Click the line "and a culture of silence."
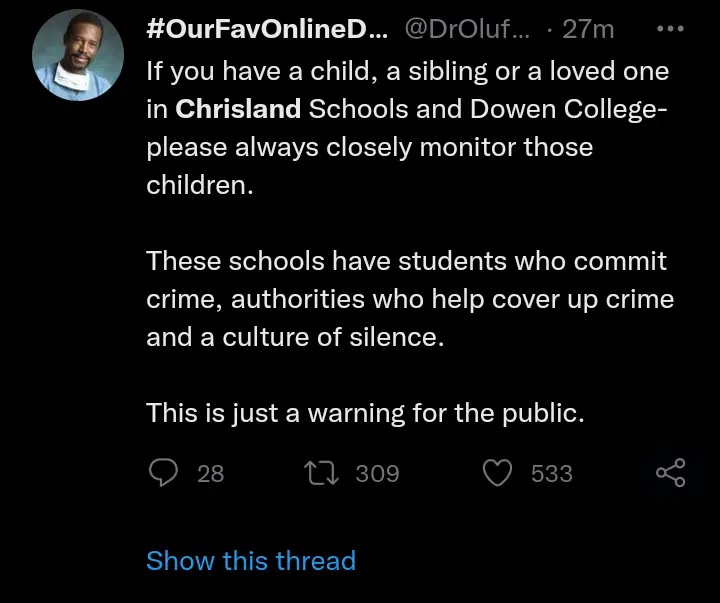 coord(294,337)
